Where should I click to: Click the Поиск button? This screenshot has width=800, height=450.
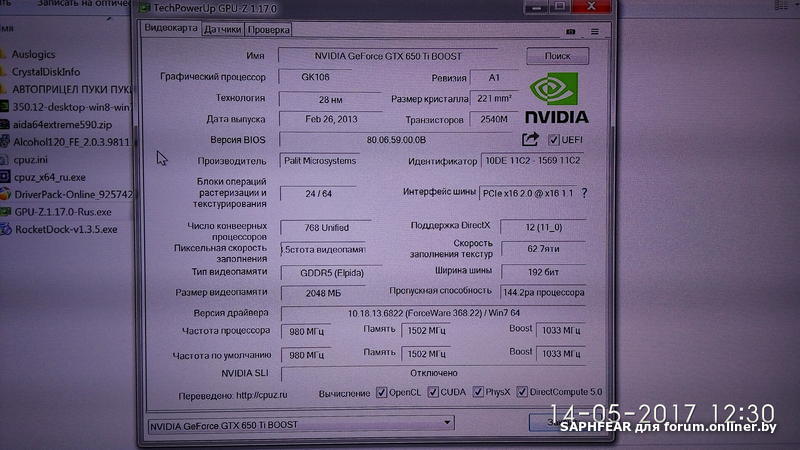(x=557, y=56)
